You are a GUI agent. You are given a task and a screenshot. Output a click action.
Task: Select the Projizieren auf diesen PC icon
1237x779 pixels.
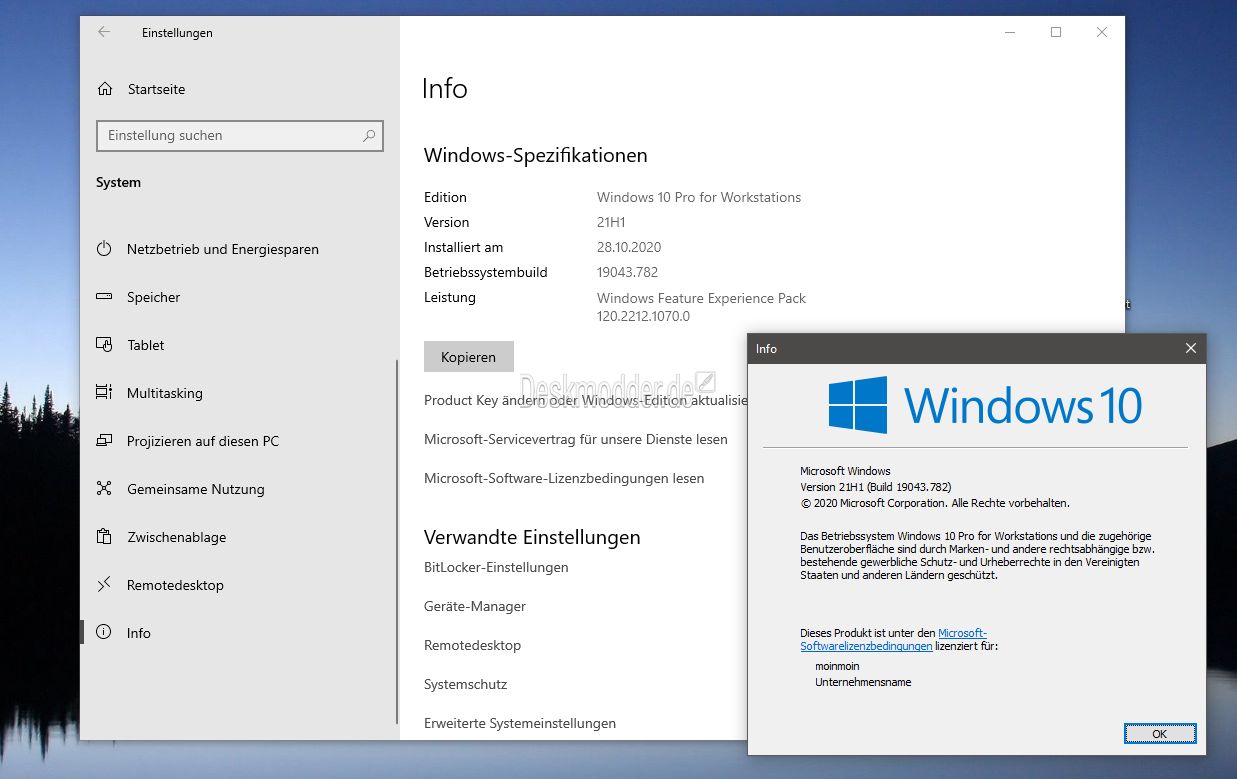[104, 441]
